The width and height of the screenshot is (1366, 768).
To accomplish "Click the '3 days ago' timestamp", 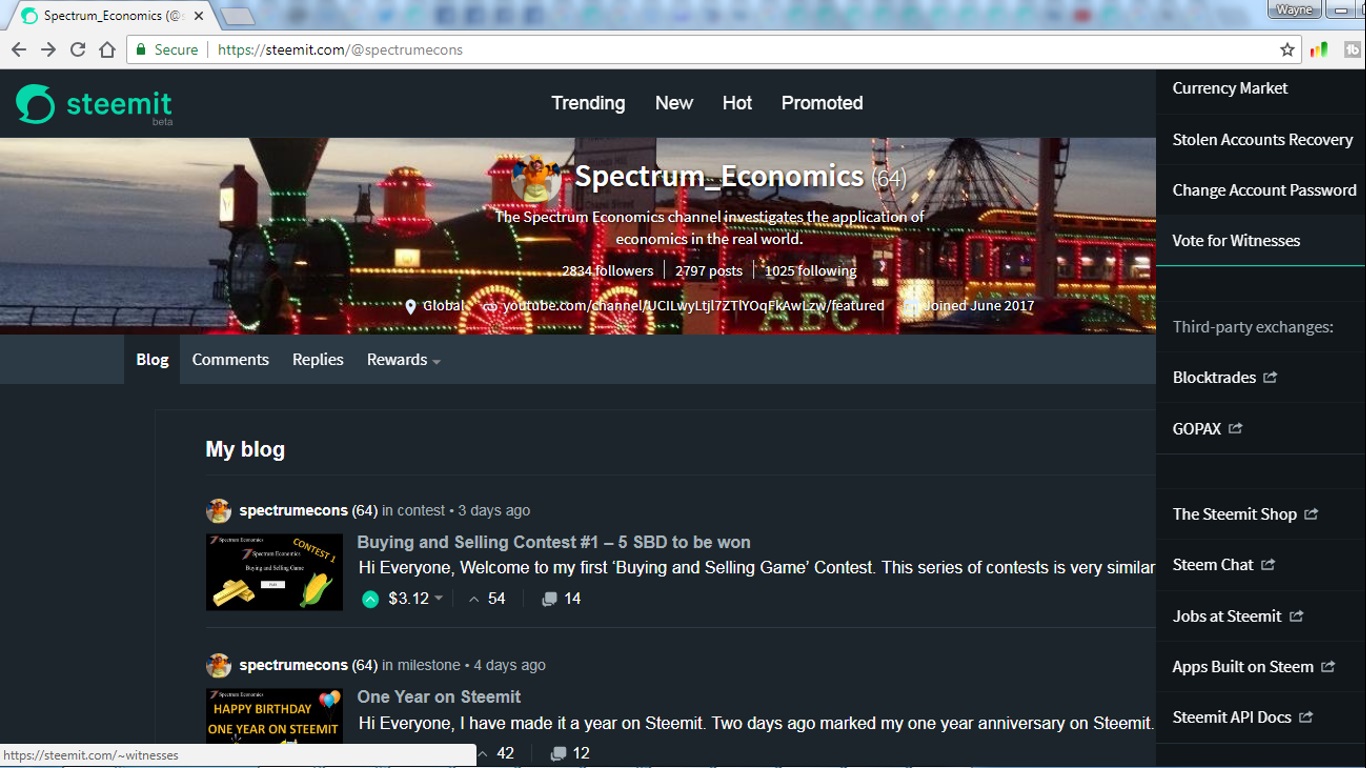I will [x=494, y=511].
